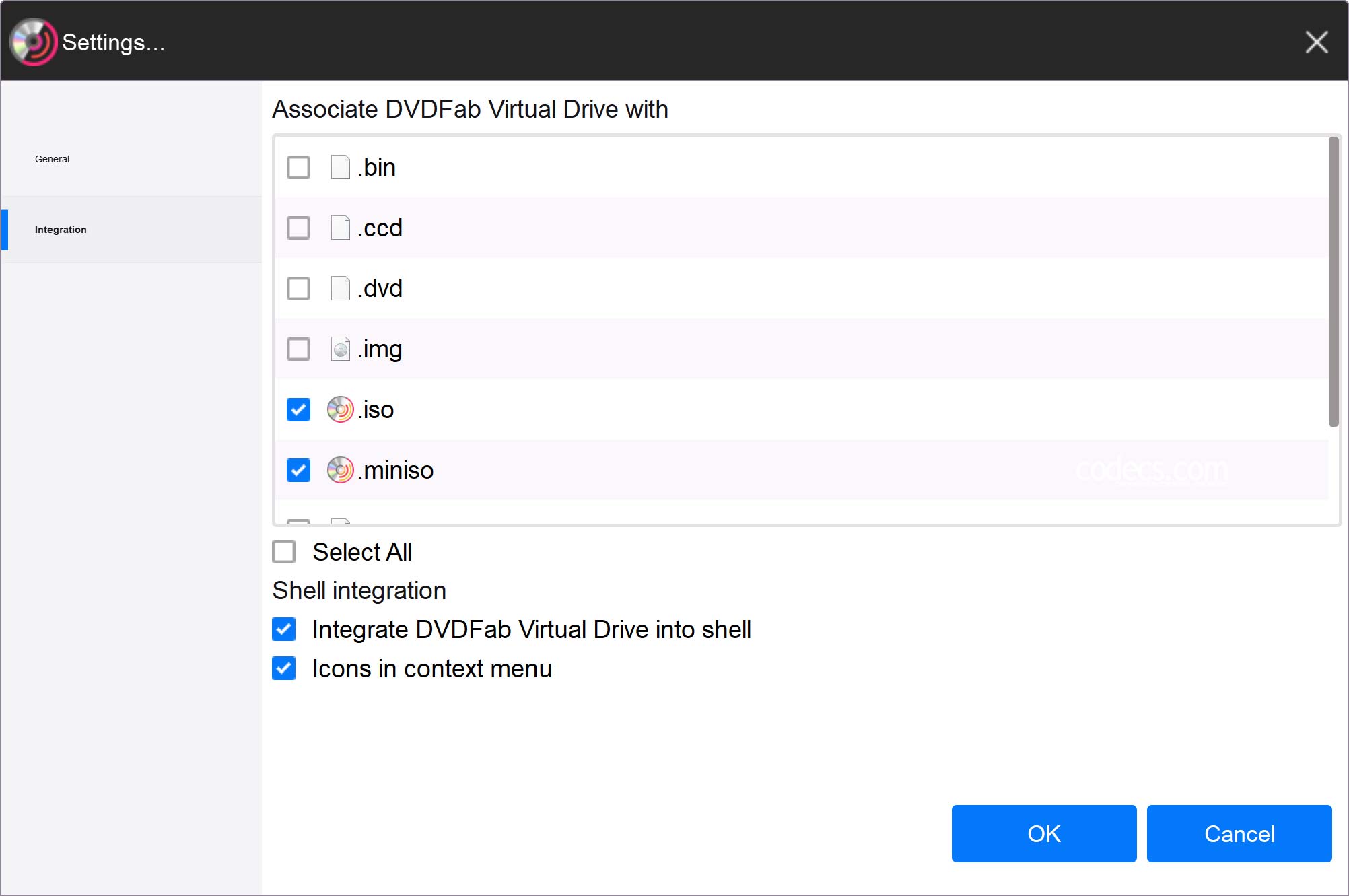This screenshot has height=896, width=1349.
Task: Click the Select All label text
Action: [x=362, y=552]
